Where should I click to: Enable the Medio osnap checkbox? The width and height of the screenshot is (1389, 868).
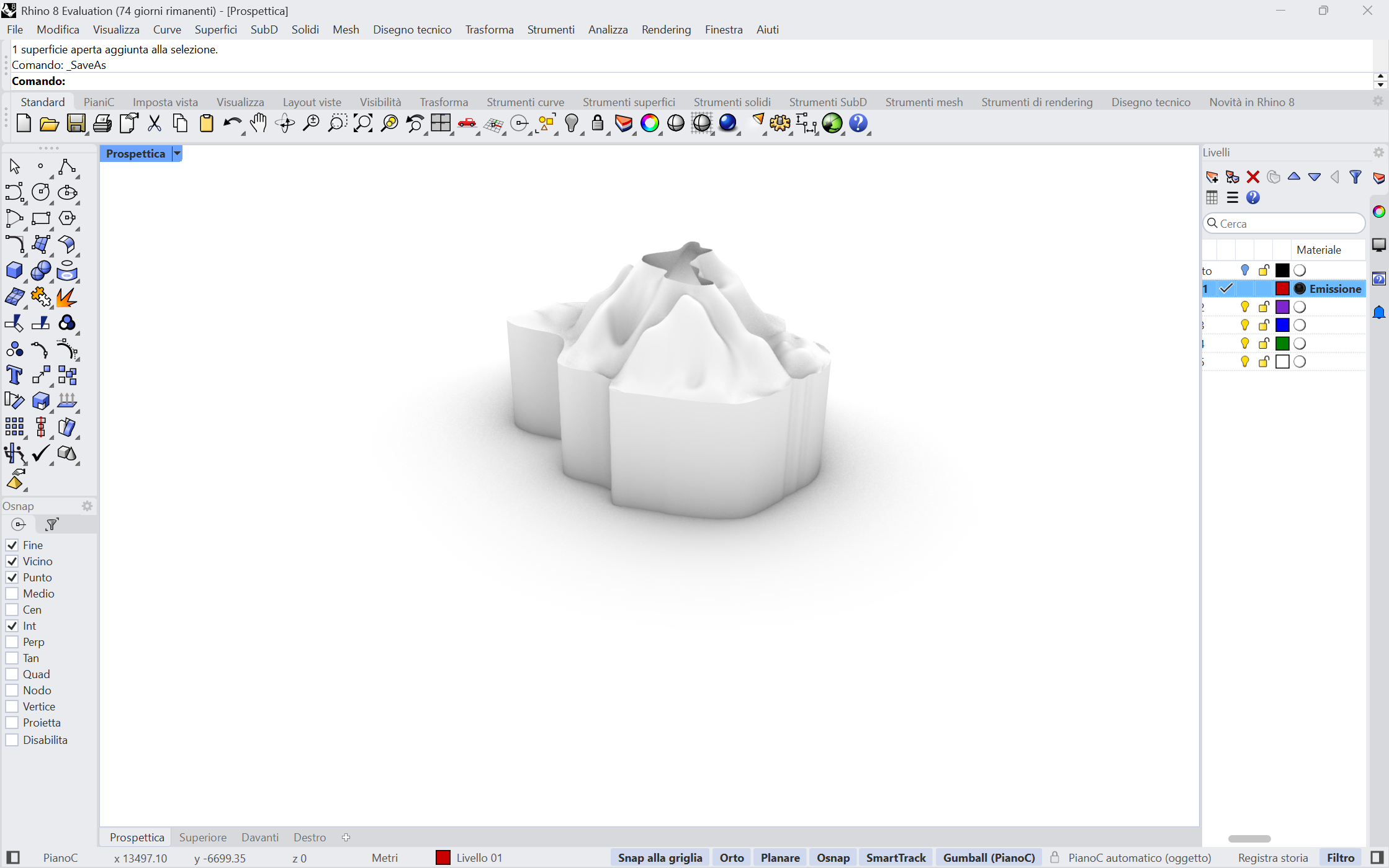point(12,594)
